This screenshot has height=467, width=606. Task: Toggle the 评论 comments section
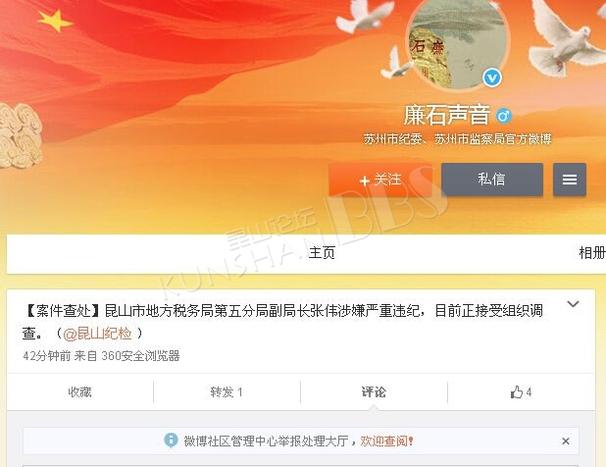[374, 392]
